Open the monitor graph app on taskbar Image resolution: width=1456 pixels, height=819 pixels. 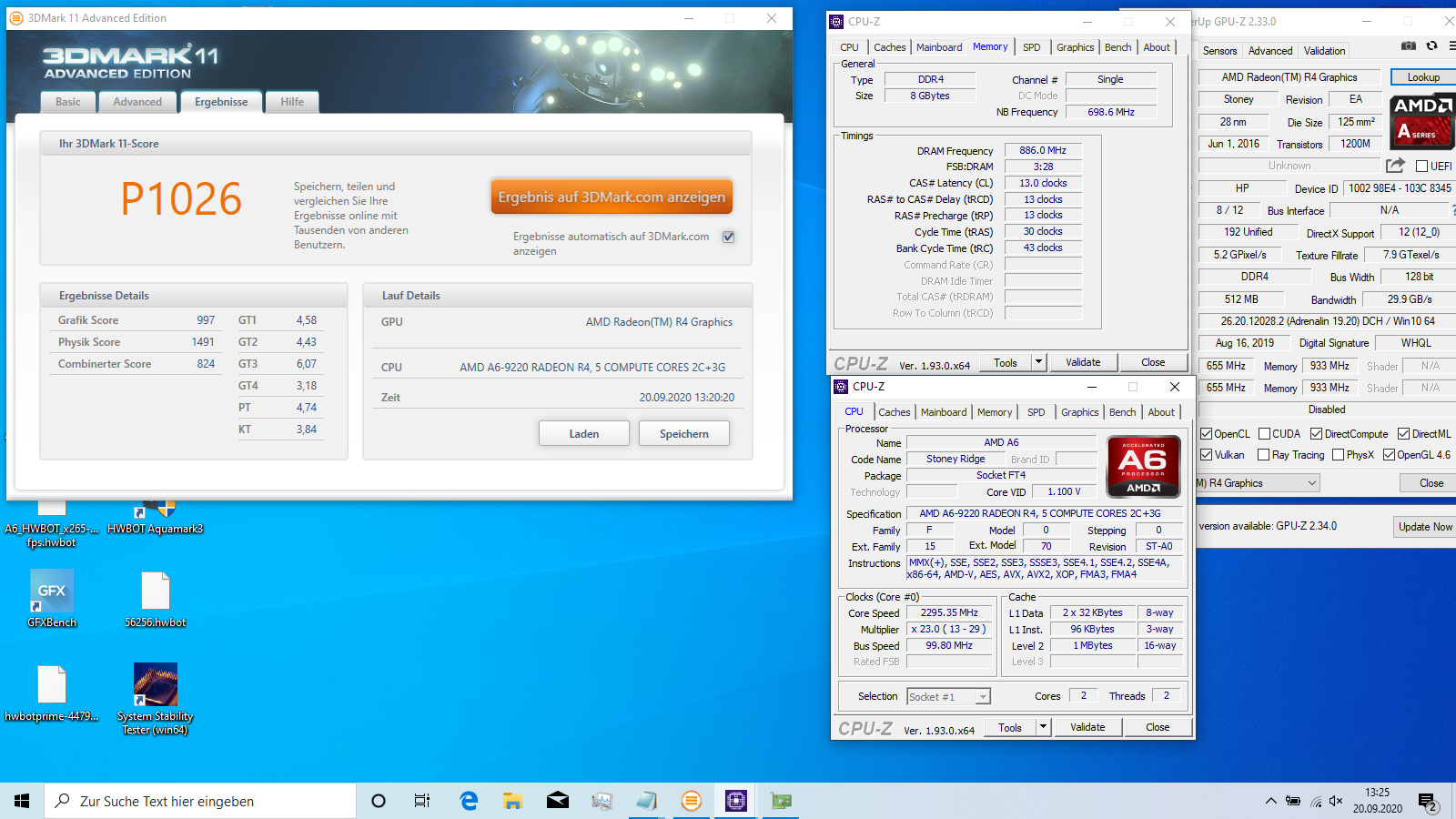pyautogui.click(x=602, y=801)
